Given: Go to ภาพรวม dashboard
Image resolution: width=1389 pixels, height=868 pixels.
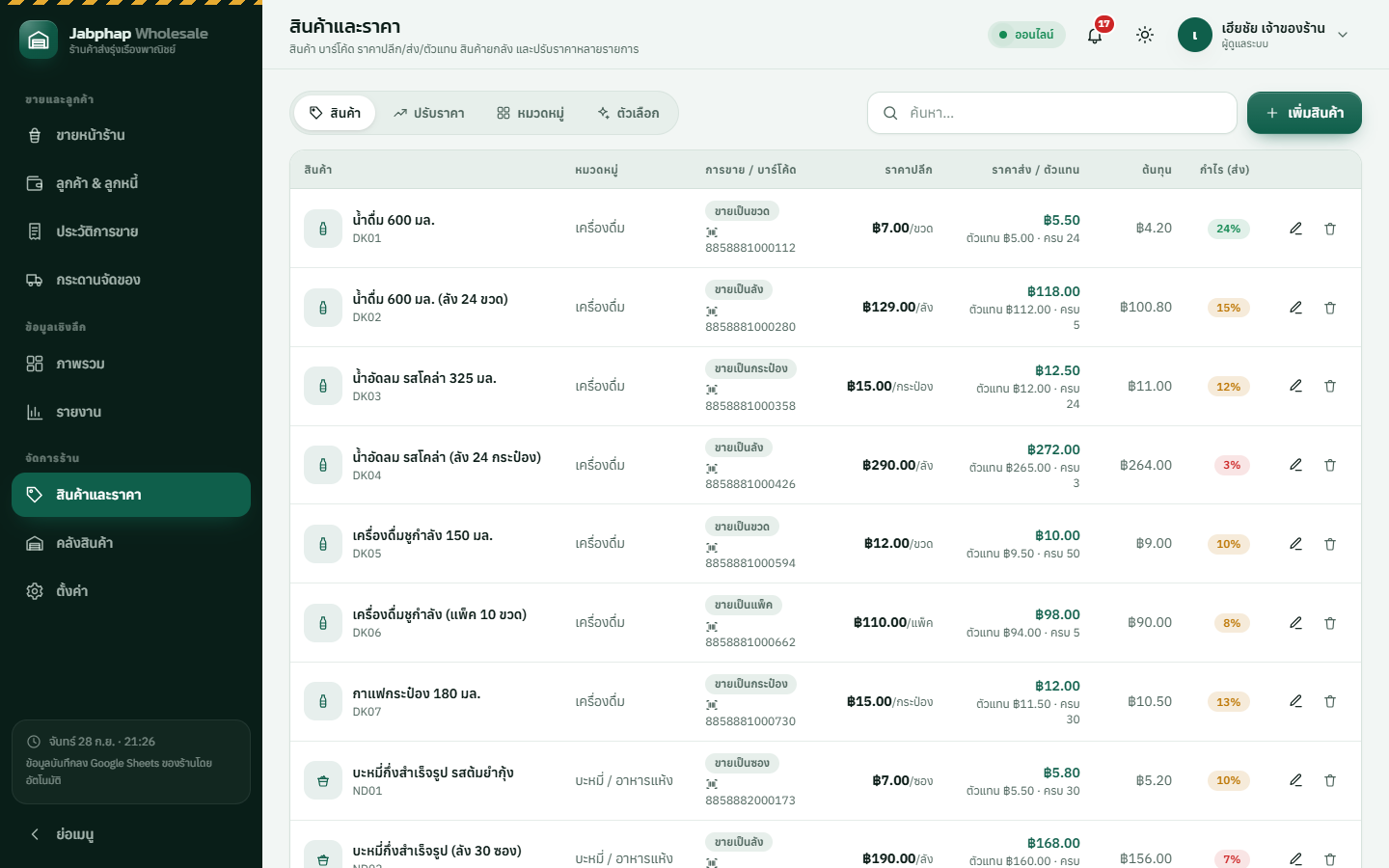Looking at the screenshot, I should tap(131, 364).
